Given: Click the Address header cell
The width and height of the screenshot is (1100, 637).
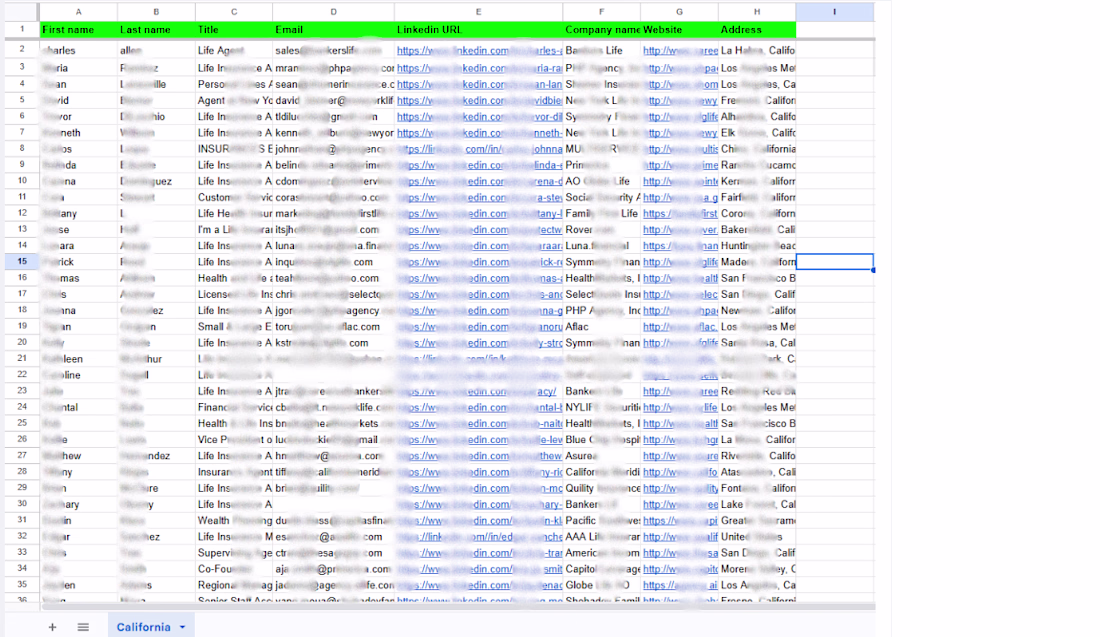Looking at the screenshot, I should click(757, 29).
